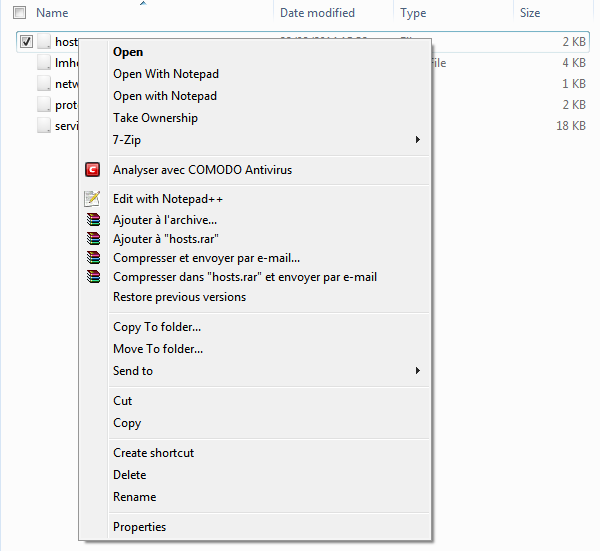600x551 pixels.
Task: Click the lmhosts file icon
Action: coord(44,62)
